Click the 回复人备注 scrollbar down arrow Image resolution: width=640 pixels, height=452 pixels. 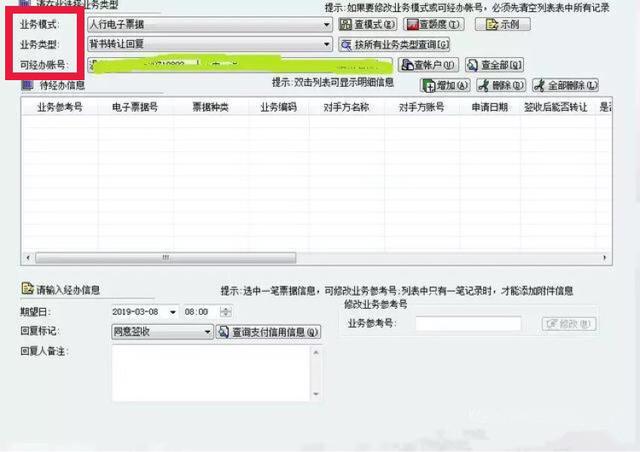(x=316, y=394)
